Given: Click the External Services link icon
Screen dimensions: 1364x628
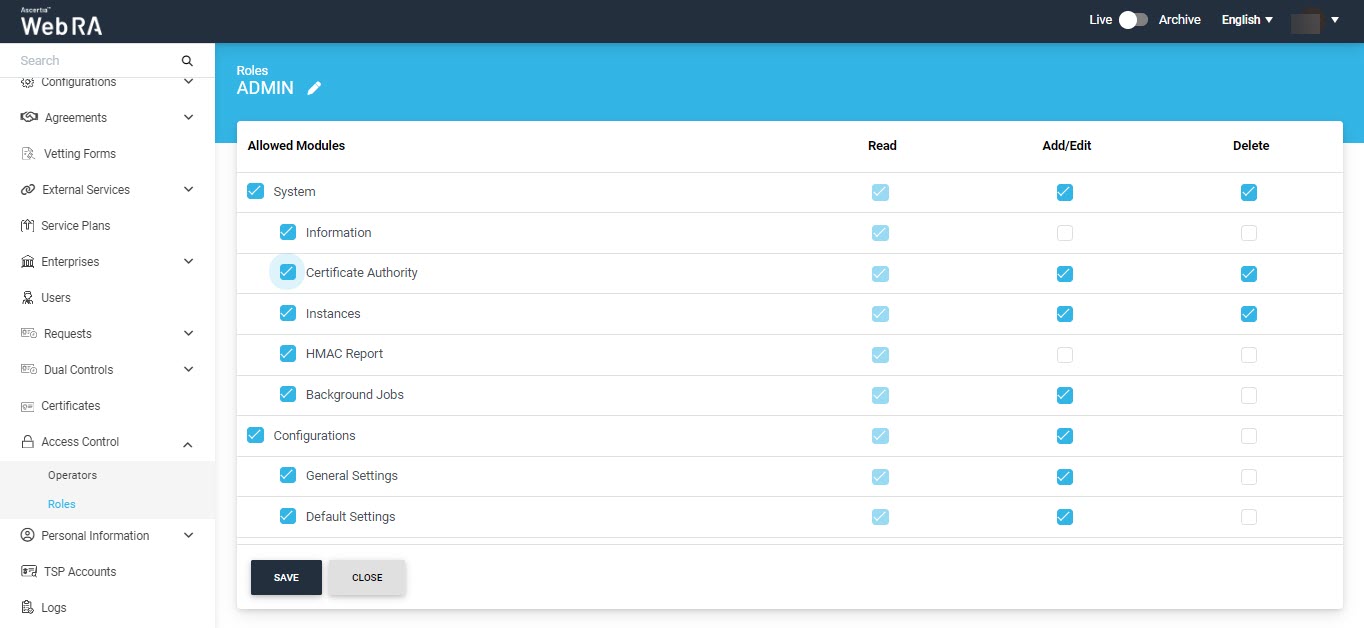Looking at the screenshot, I should [28, 189].
